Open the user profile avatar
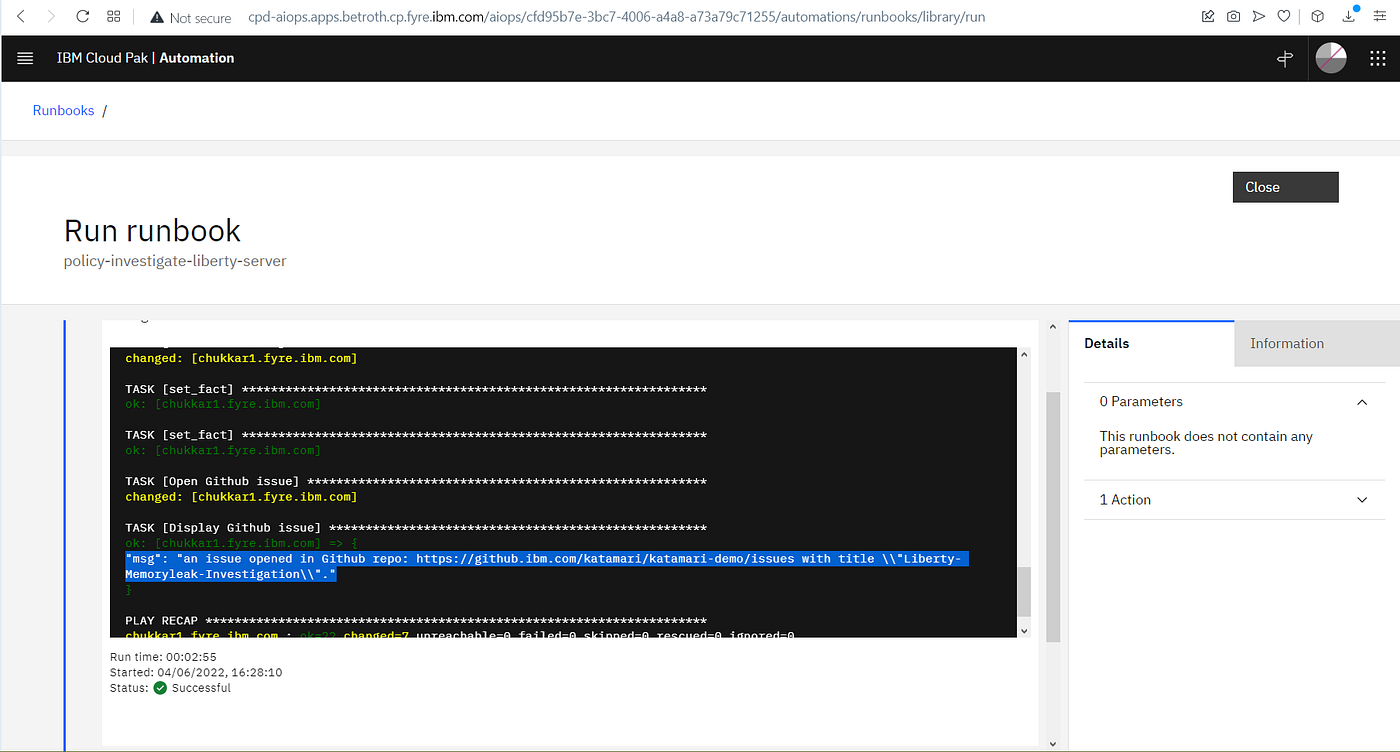 pos(1330,59)
